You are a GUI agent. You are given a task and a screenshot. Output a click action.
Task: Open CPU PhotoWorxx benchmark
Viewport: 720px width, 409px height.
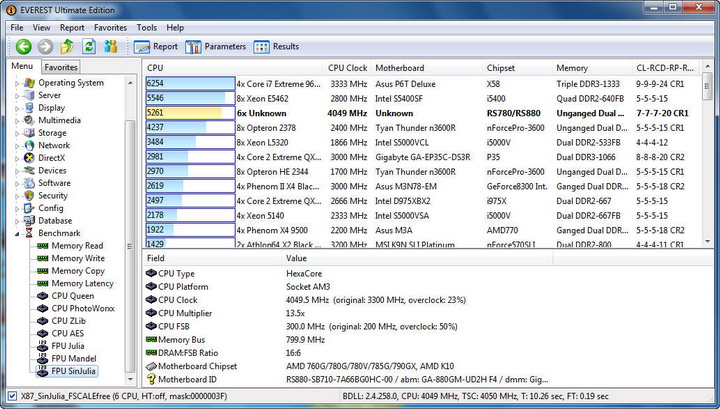83,308
